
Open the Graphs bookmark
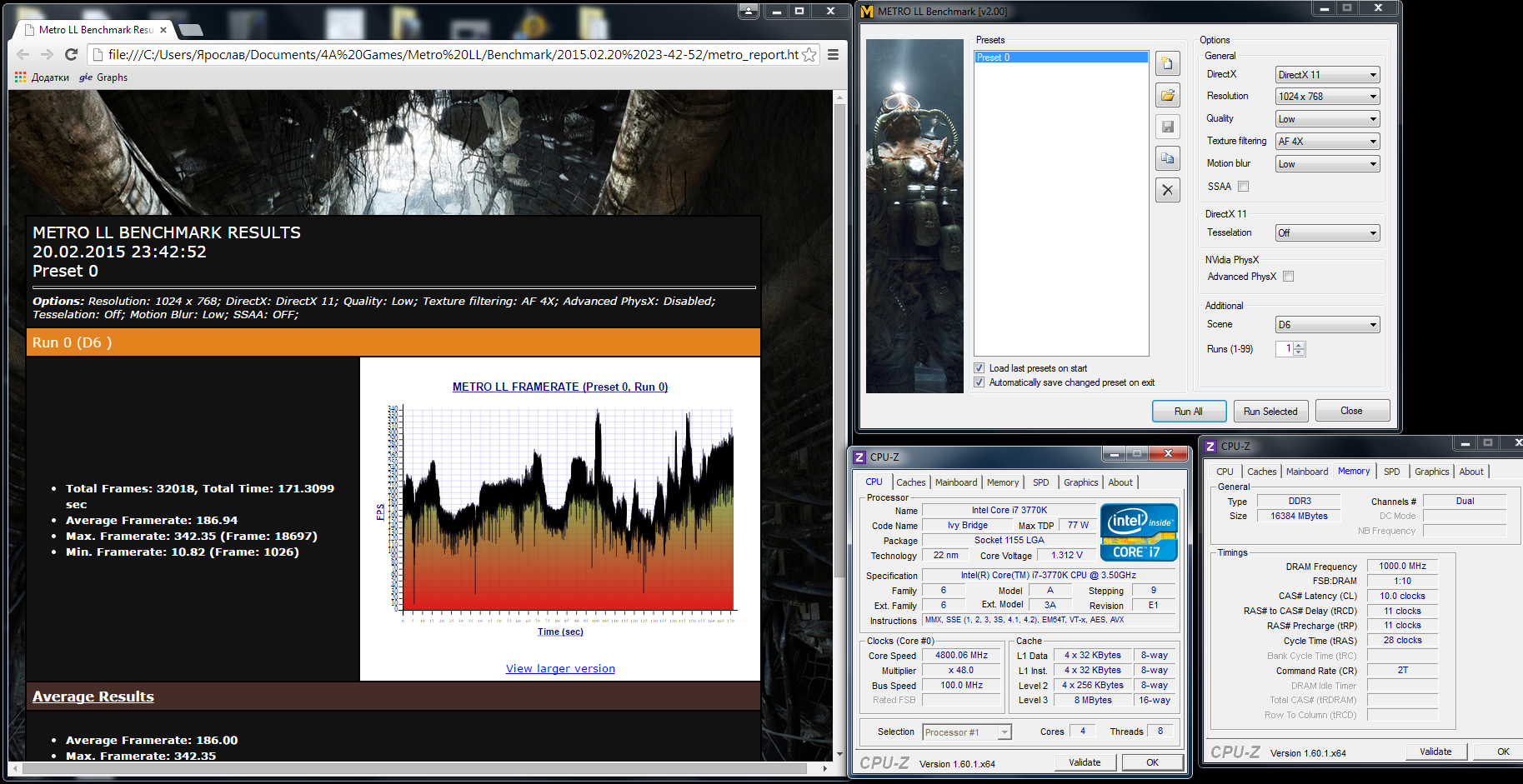(103, 77)
